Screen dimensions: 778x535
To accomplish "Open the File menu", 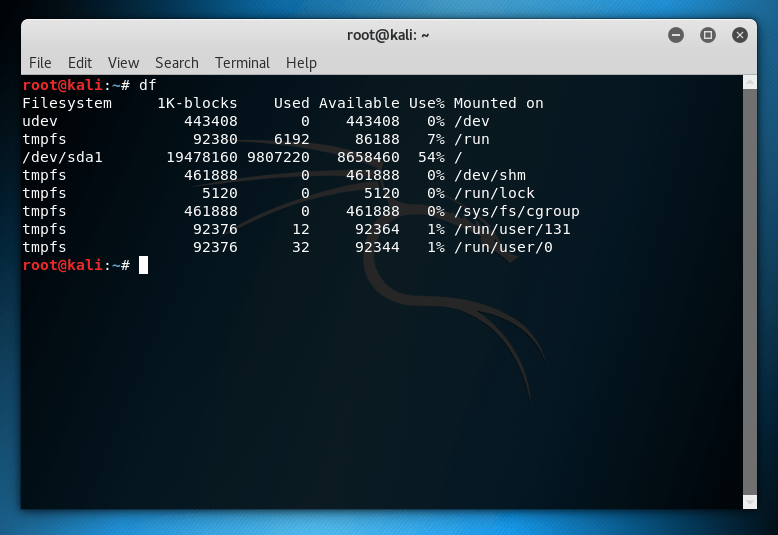I will pyautogui.click(x=40, y=63).
